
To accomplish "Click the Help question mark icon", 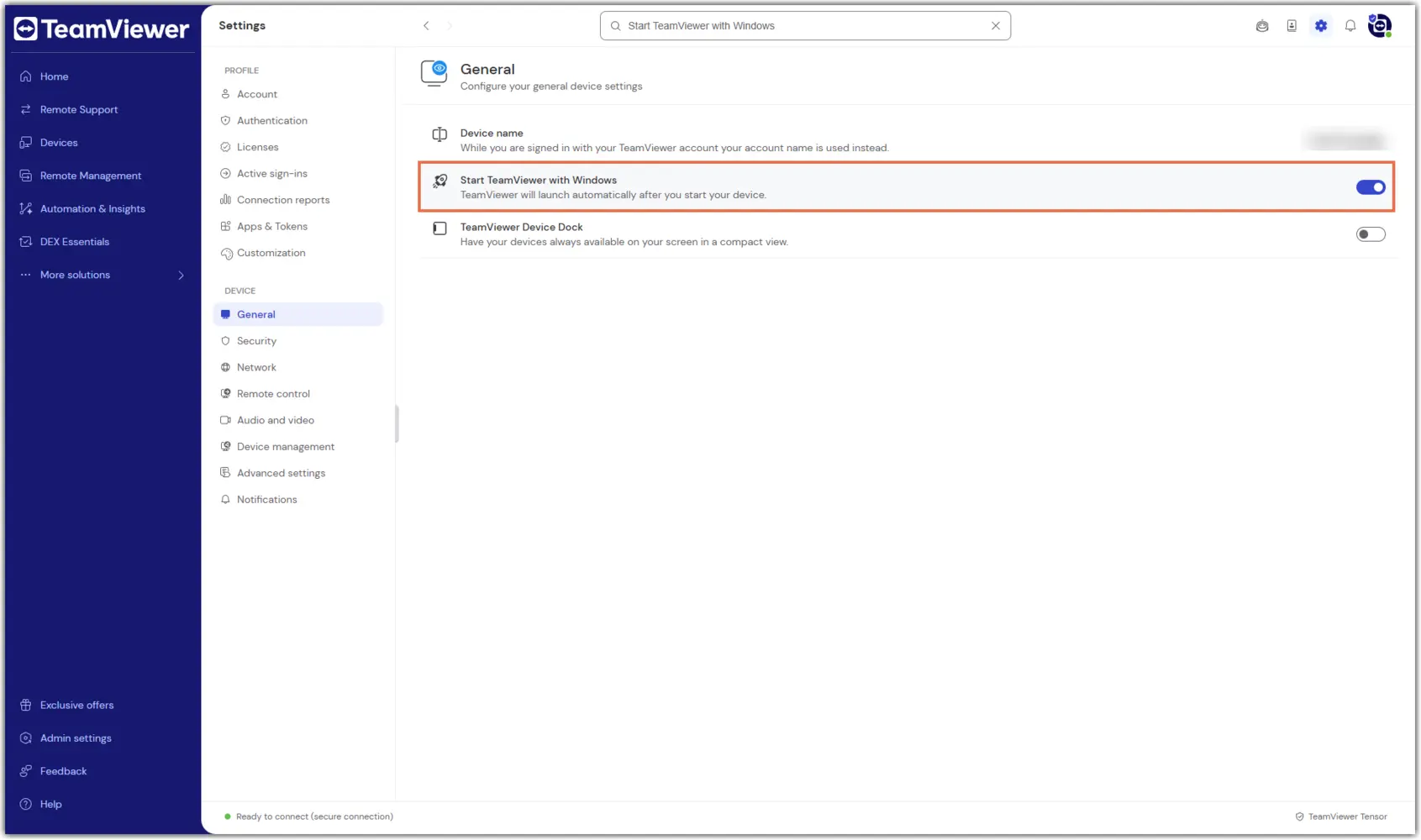I will tap(26, 804).
